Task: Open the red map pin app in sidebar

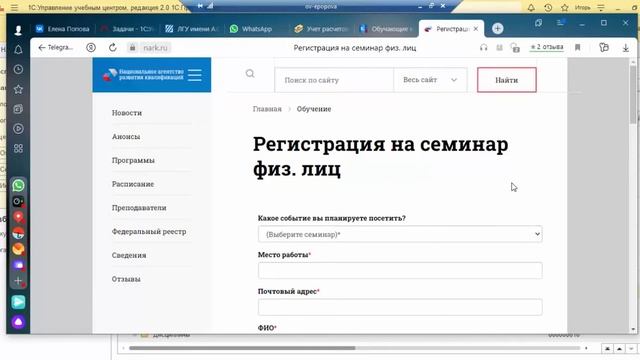Action: [18, 217]
